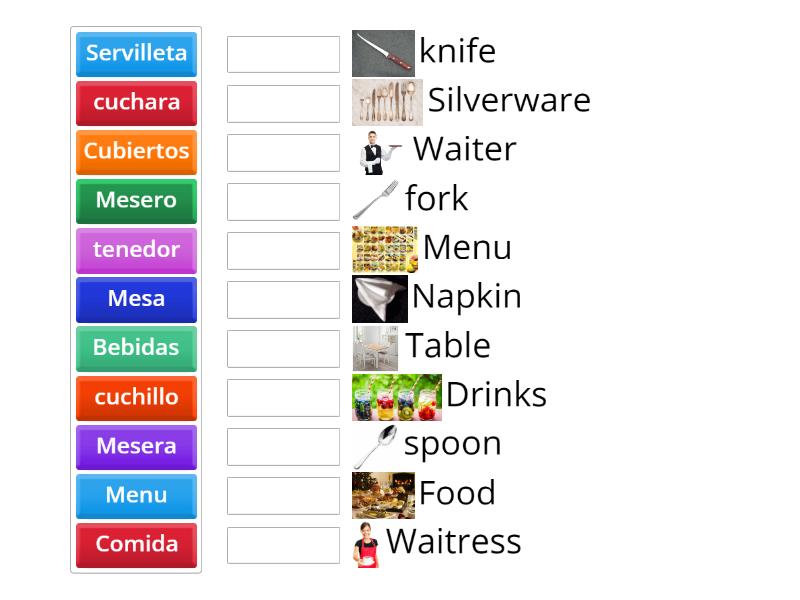
Task: Select the Servilleta word tile
Action: (136, 54)
